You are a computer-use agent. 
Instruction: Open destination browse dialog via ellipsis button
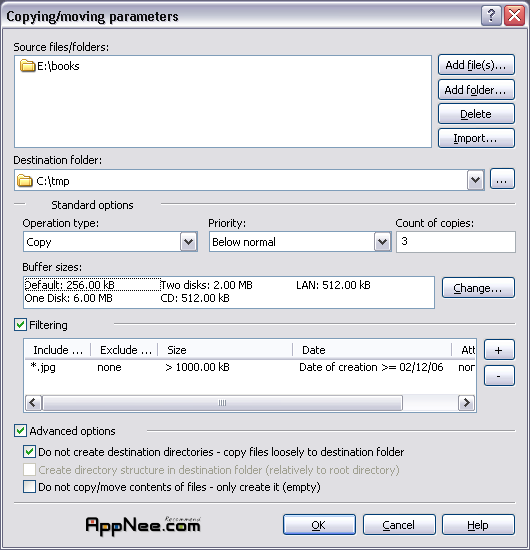[502, 179]
